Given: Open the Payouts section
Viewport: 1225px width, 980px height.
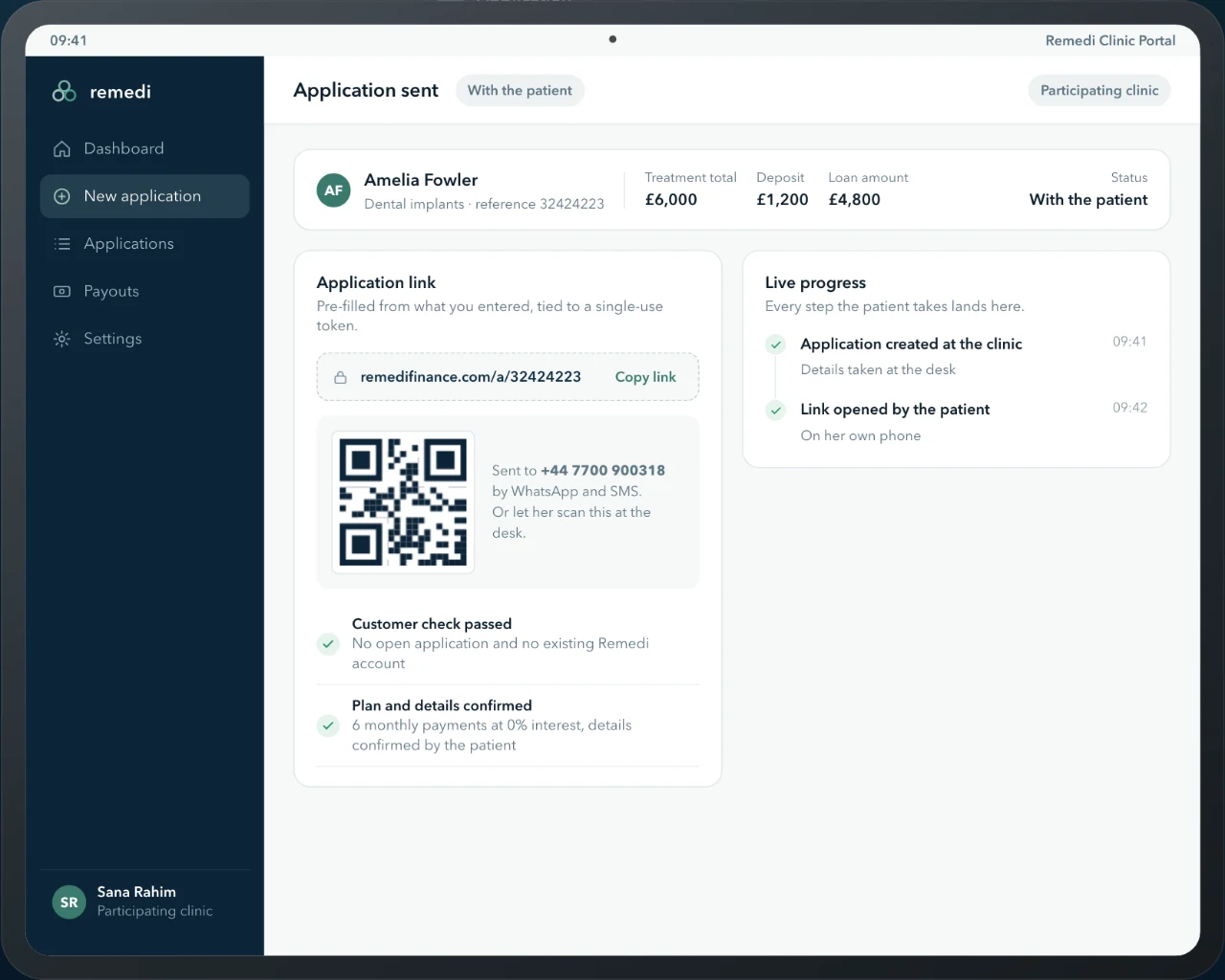Looking at the screenshot, I should pyautogui.click(x=145, y=291).
